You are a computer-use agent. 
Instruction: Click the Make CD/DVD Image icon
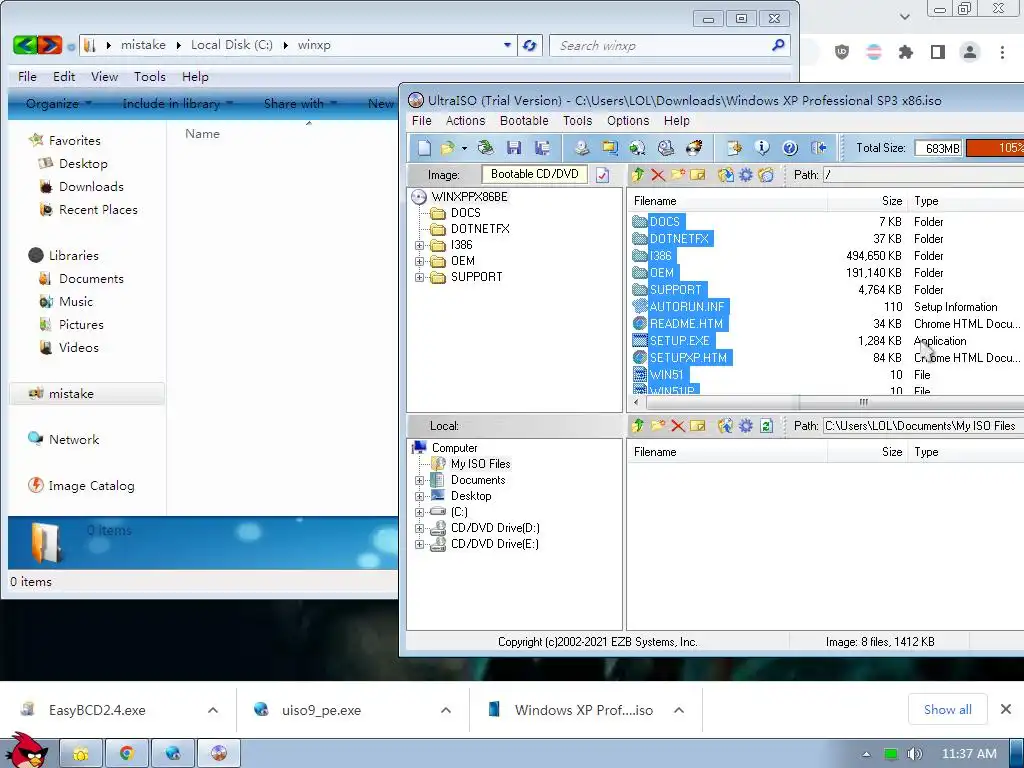pos(581,148)
